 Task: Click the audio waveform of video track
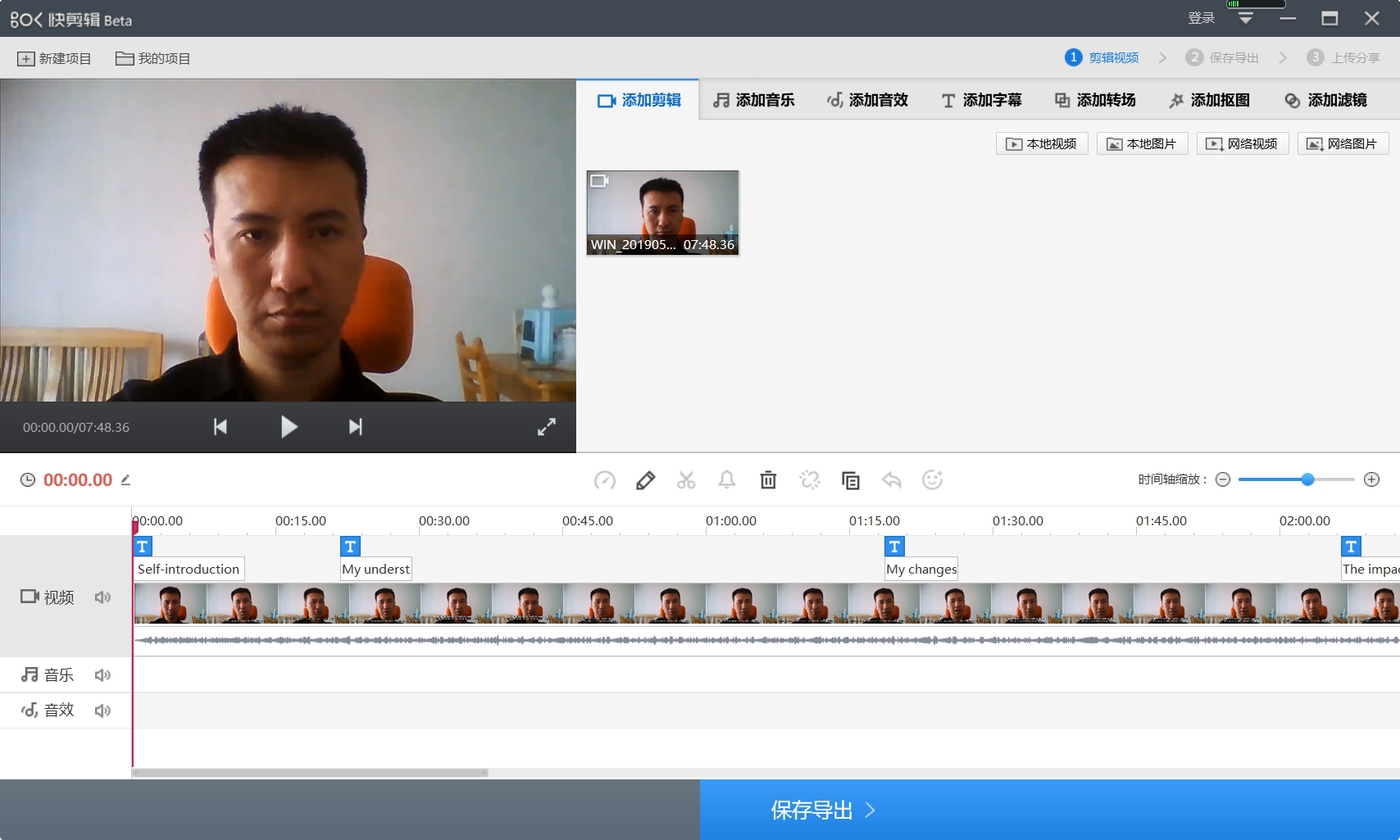pyautogui.click(x=766, y=640)
